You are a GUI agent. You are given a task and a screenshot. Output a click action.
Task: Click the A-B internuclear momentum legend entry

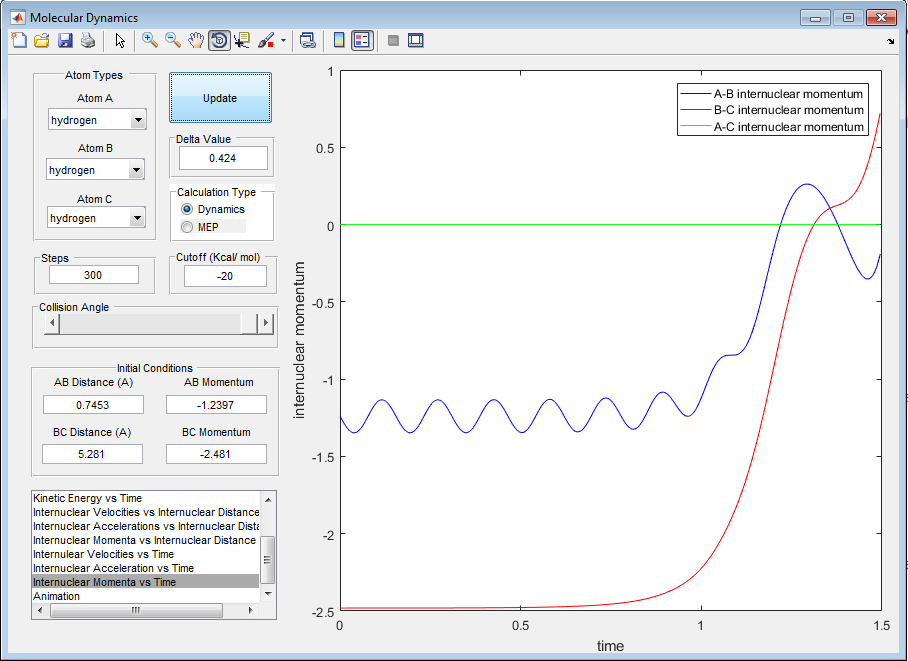772,94
